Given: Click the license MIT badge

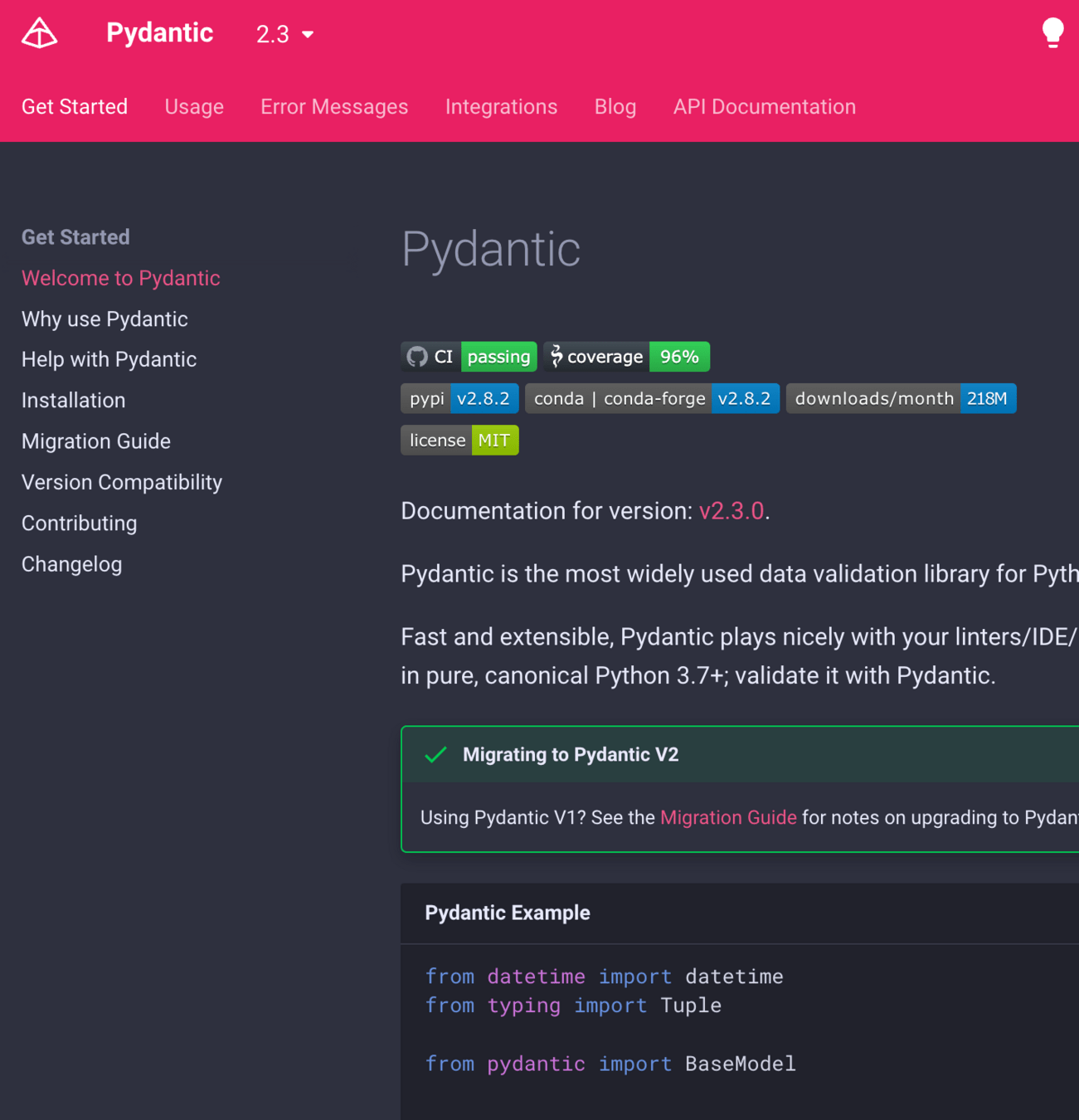Looking at the screenshot, I should pyautogui.click(x=459, y=441).
